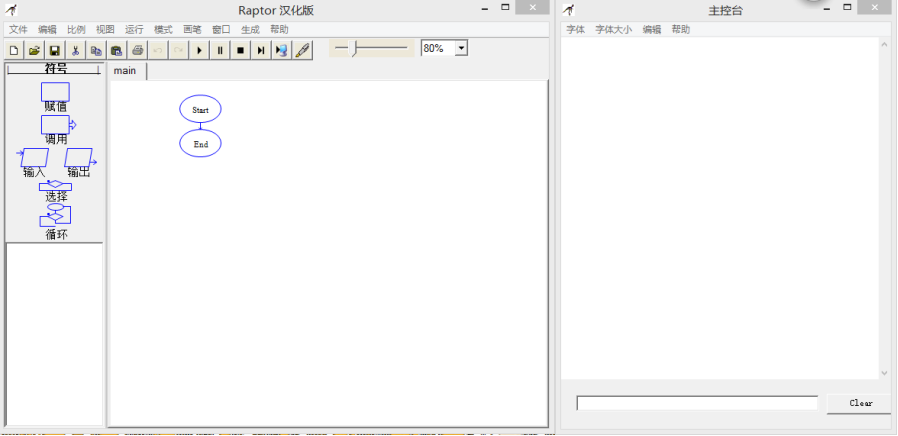Open the 生成 menu
This screenshot has width=898, height=436.
pyautogui.click(x=250, y=29)
